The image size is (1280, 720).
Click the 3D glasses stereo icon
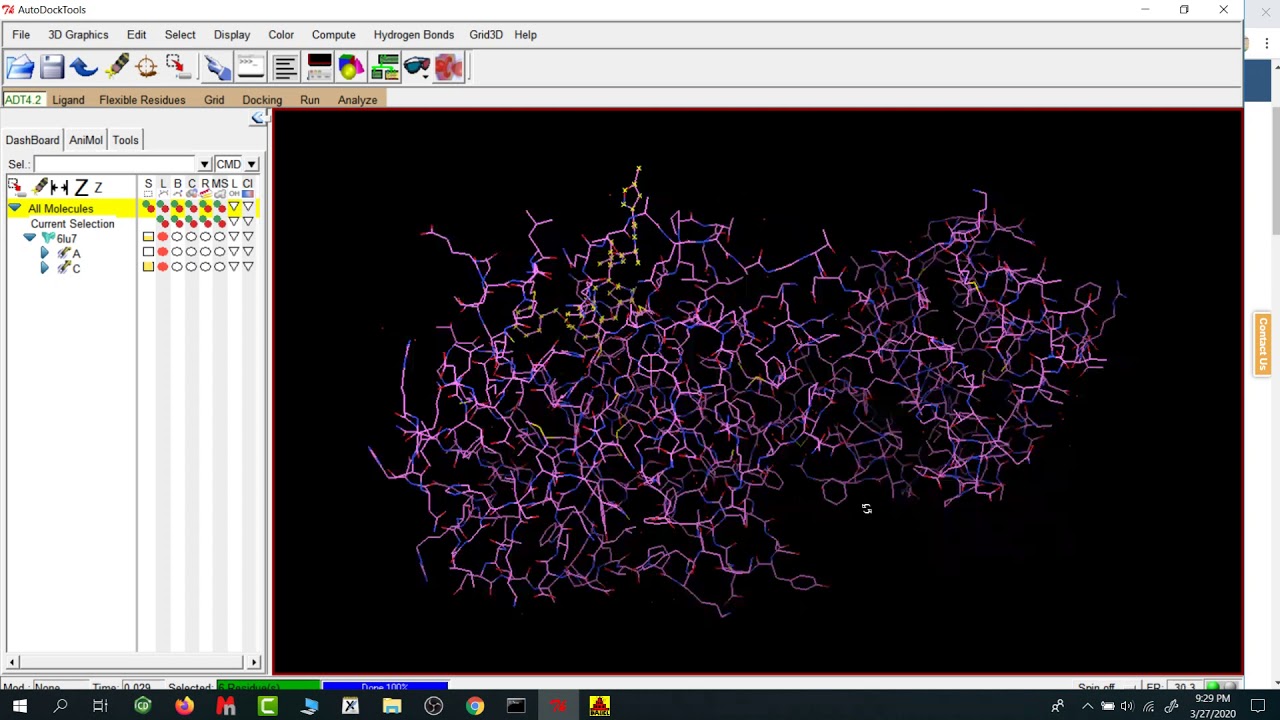417,67
